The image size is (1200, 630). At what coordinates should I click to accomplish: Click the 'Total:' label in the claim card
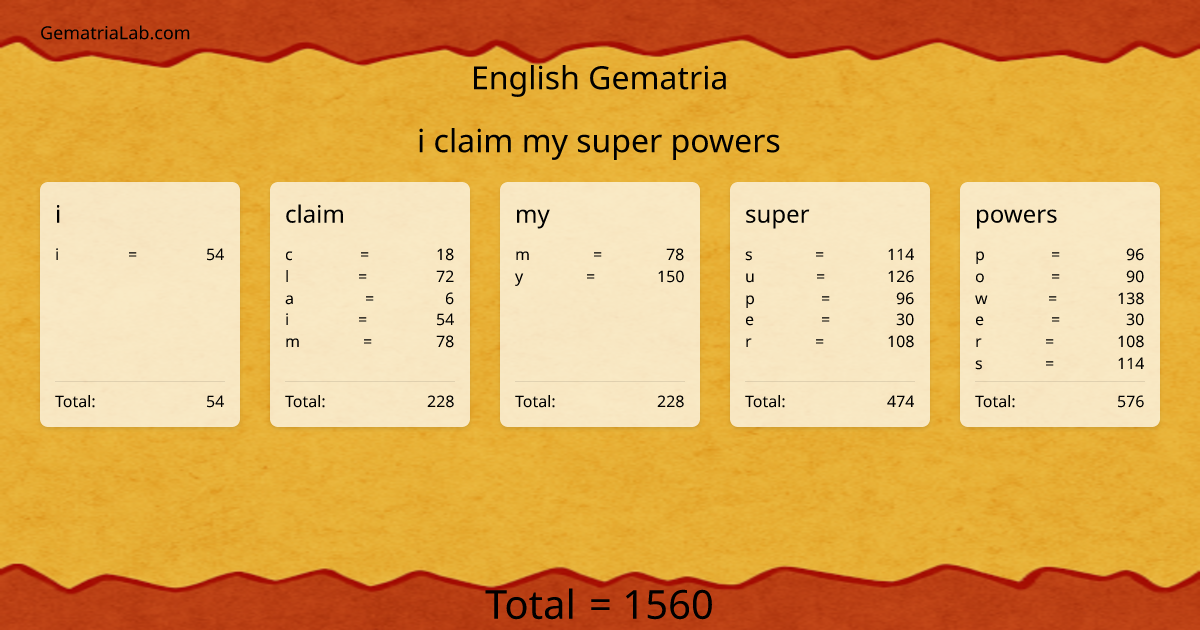305,402
